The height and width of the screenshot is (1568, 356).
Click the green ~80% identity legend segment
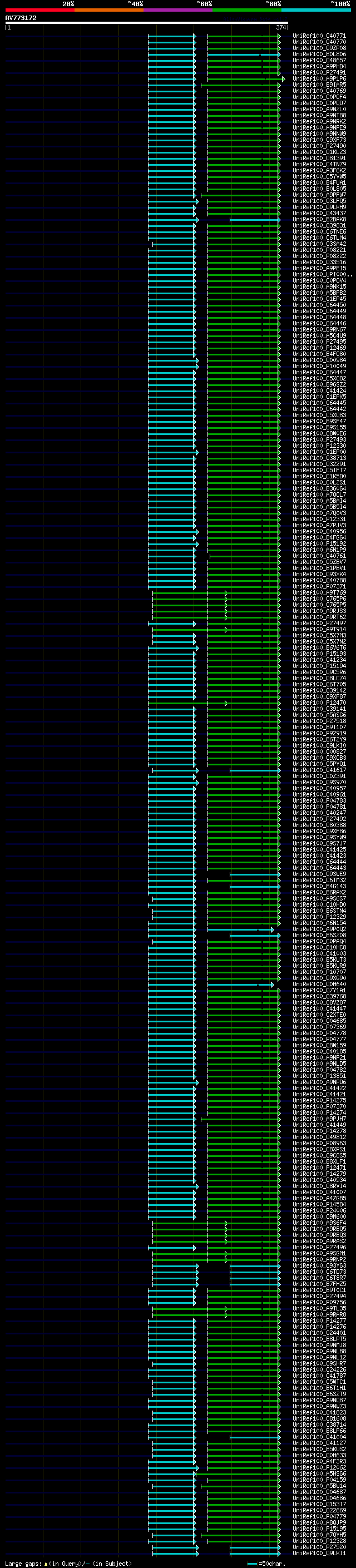tap(247, 10)
